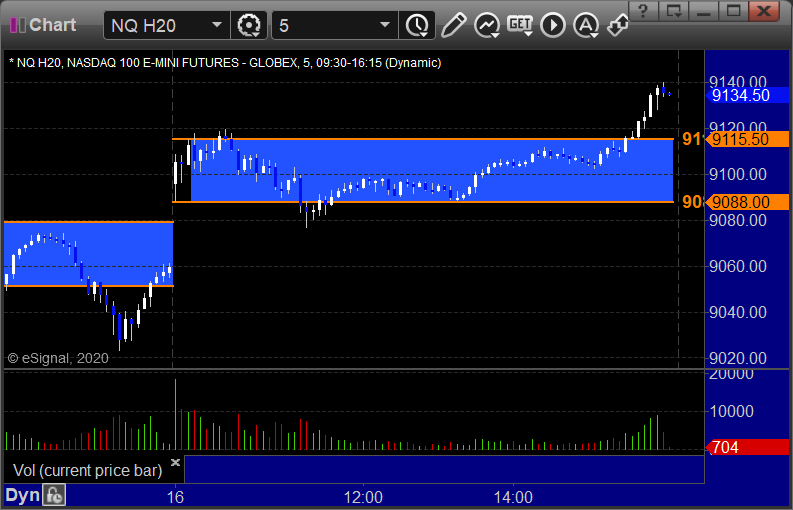Click the Chart window title text
This screenshot has height=510, width=793.
click(x=53, y=25)
